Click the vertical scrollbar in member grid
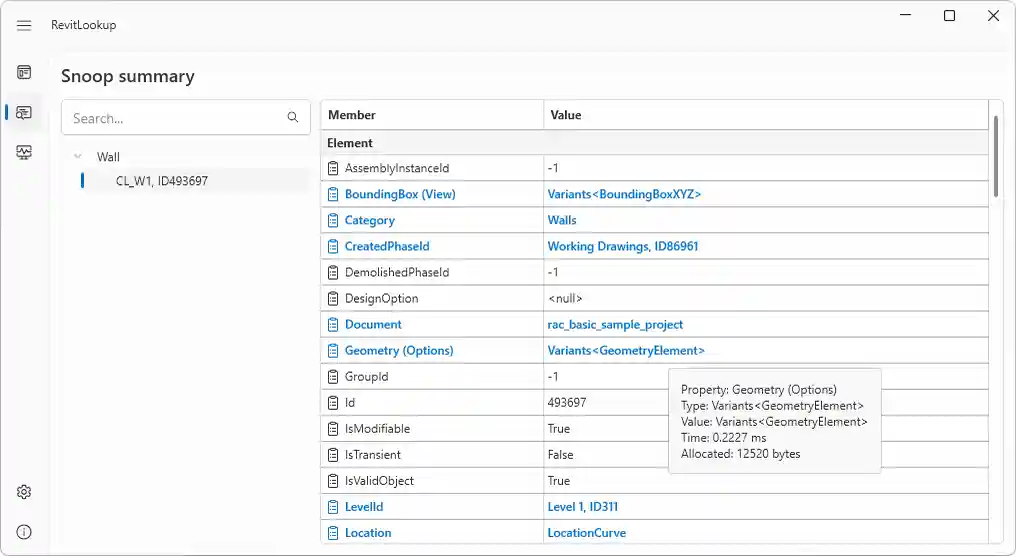The width and height of the screenshot is (1016, 556). (x=995, y=157)
